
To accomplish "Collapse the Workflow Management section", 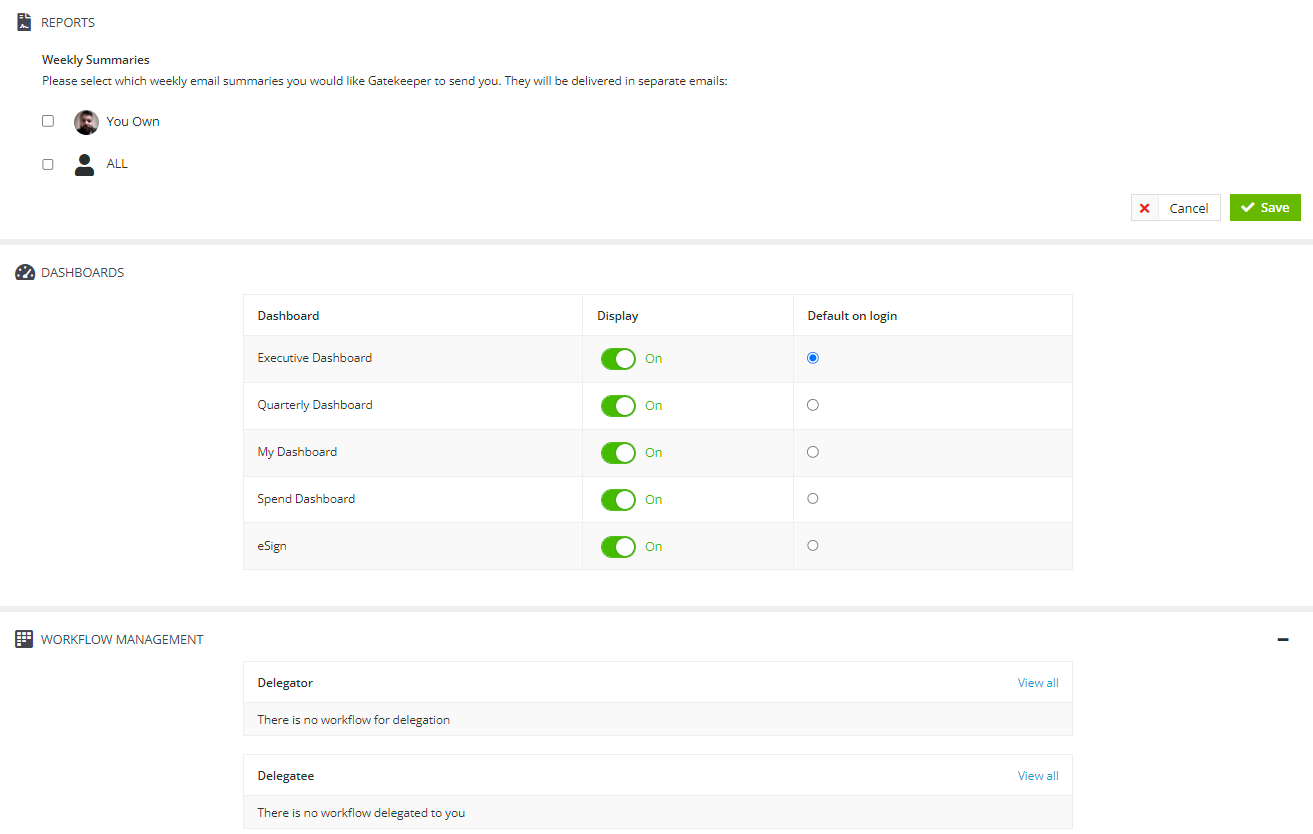I will (x=1283, y=639).
